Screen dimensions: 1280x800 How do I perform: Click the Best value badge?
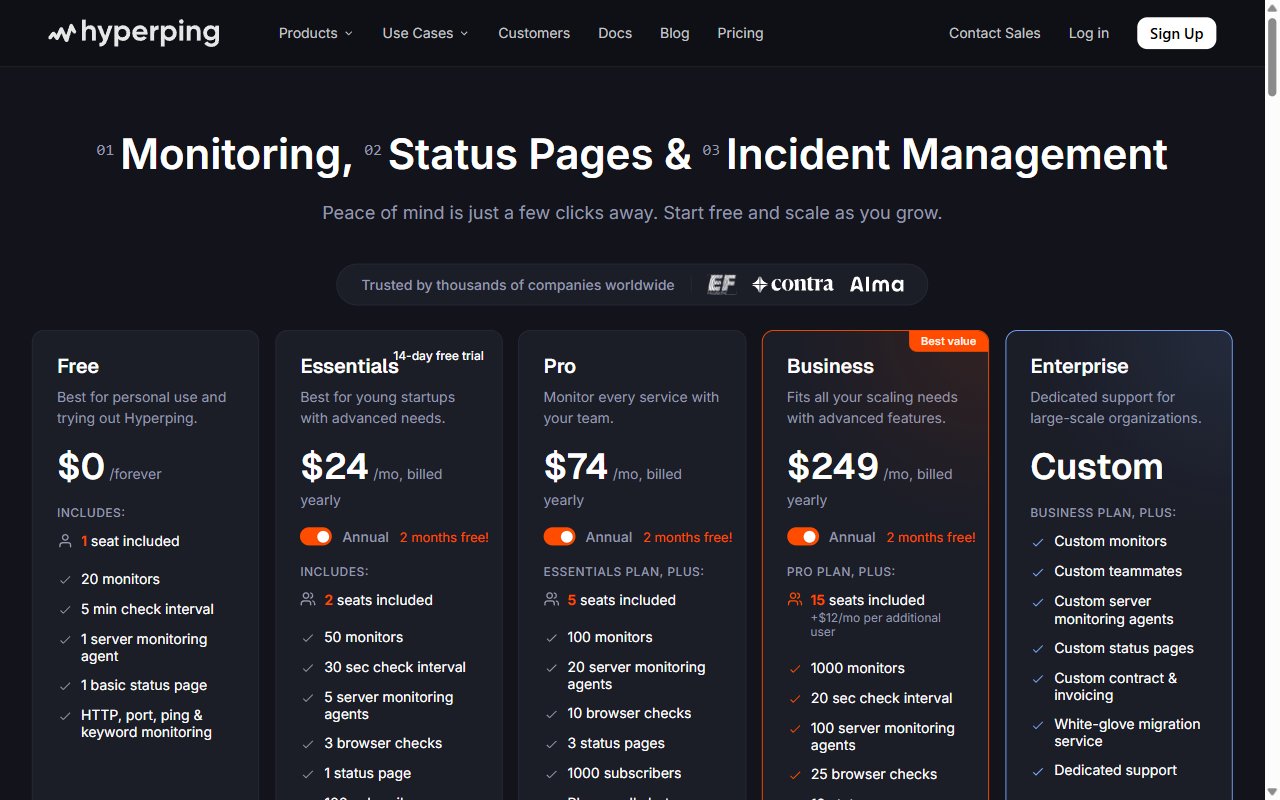(x=948, y=341)
